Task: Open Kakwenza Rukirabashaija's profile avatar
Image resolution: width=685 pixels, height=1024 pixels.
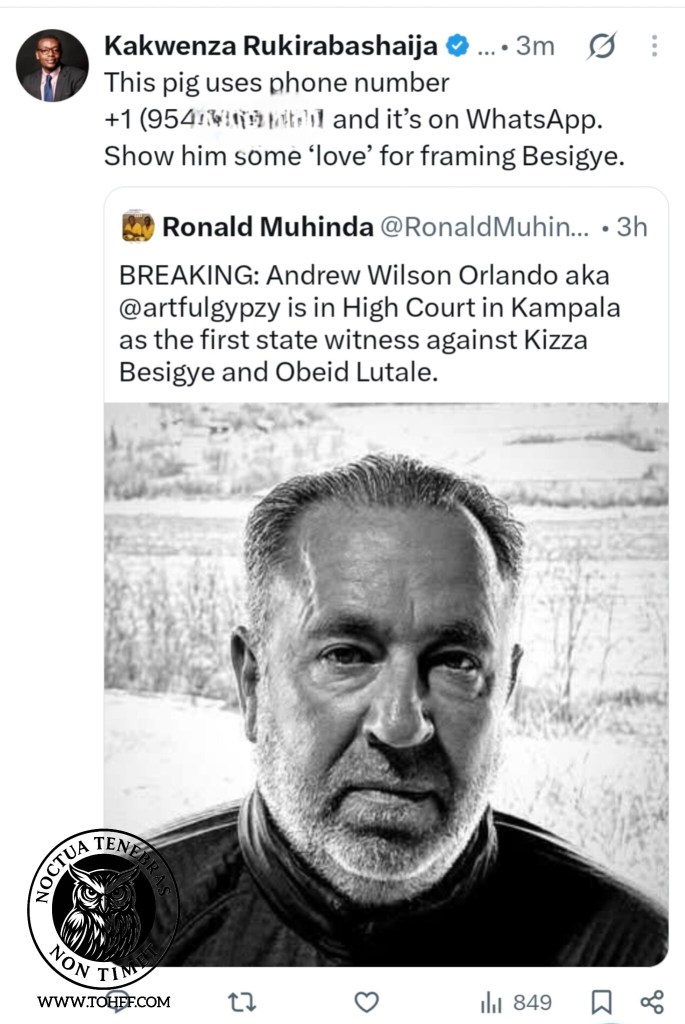Action: coord(52,65)
